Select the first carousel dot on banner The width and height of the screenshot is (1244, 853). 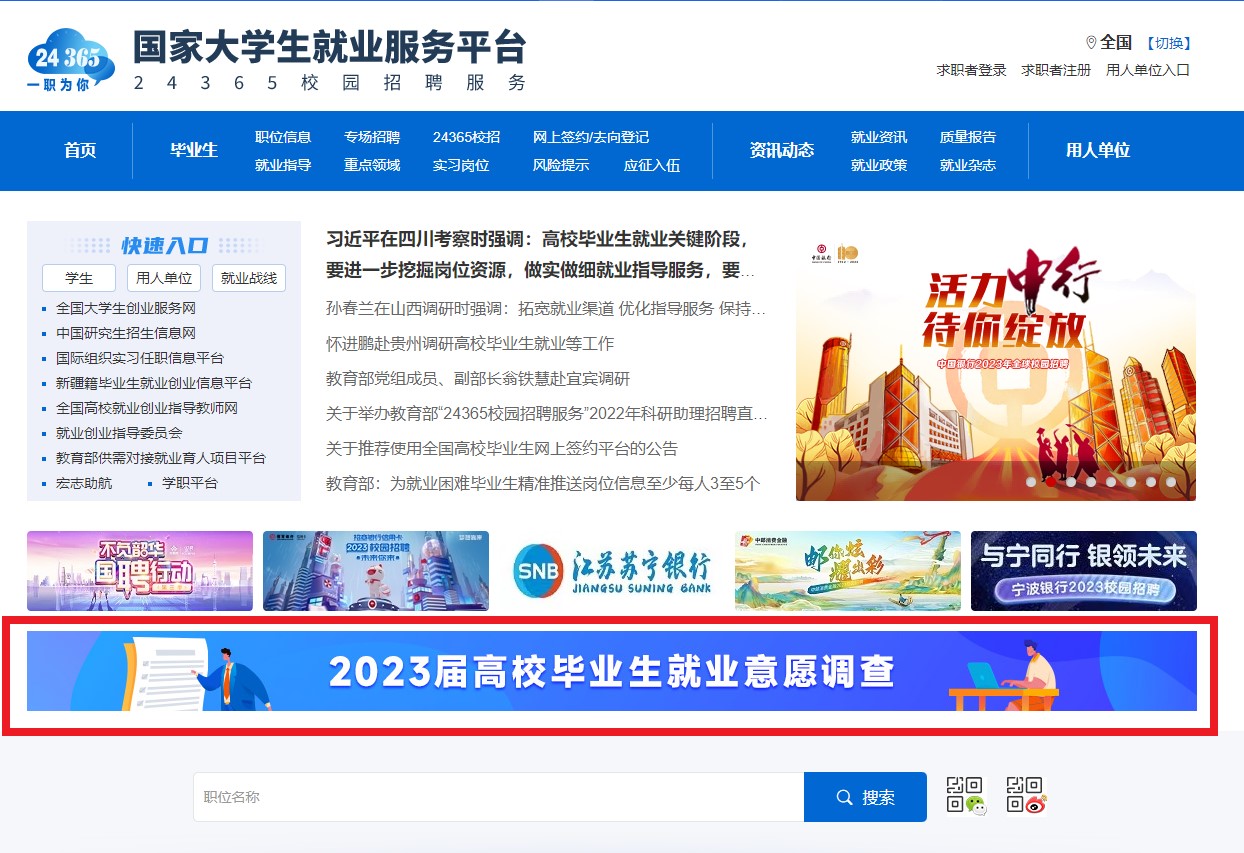coord(1031,482)
